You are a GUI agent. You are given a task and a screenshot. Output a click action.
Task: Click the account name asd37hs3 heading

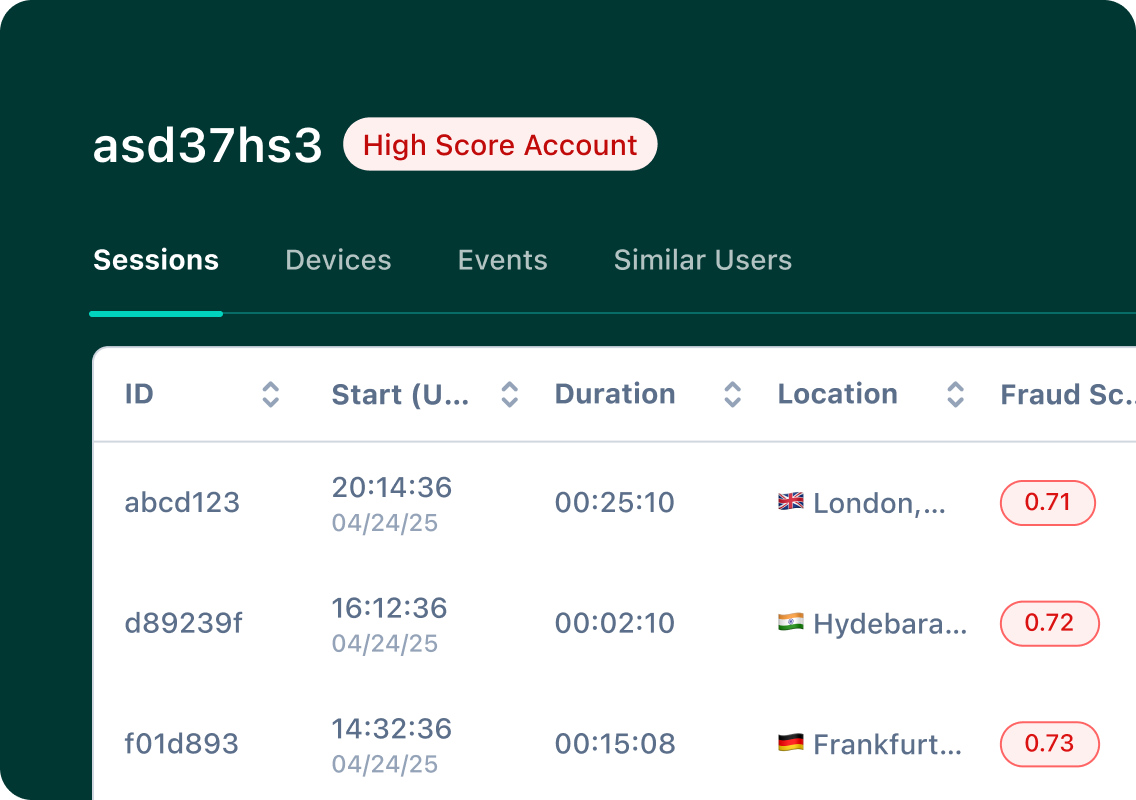tap(208, 146)
